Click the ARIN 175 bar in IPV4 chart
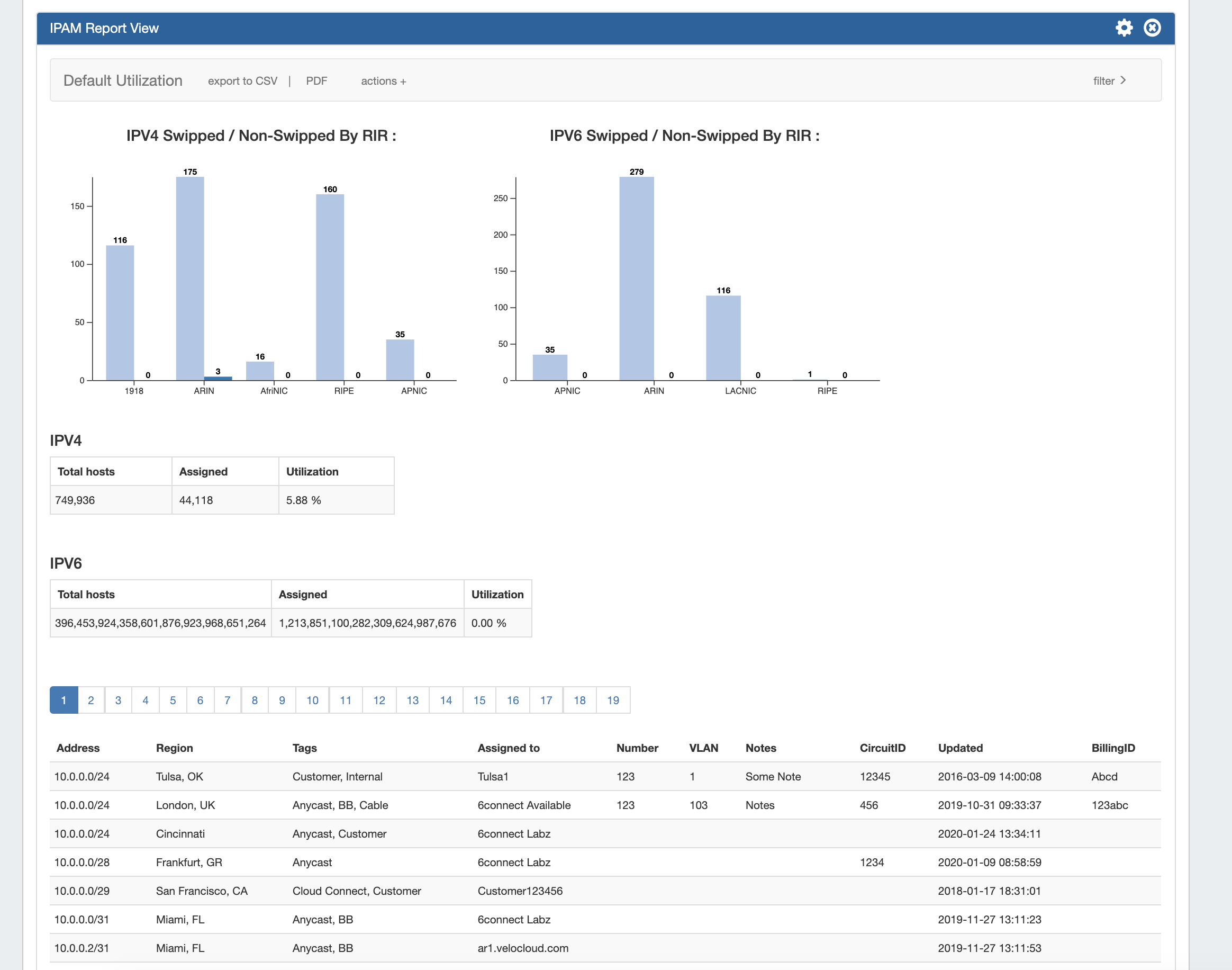The width and height of the screenshot is (1232, 970). tap(189, 279)
